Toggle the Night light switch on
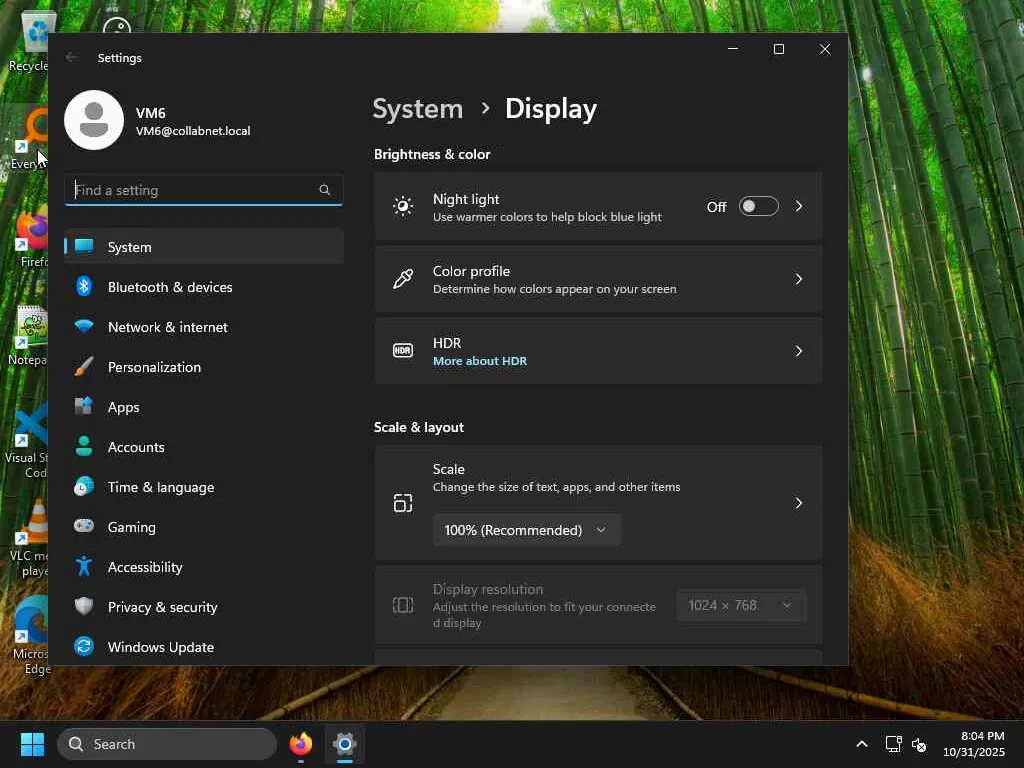 tap(758, 206)
